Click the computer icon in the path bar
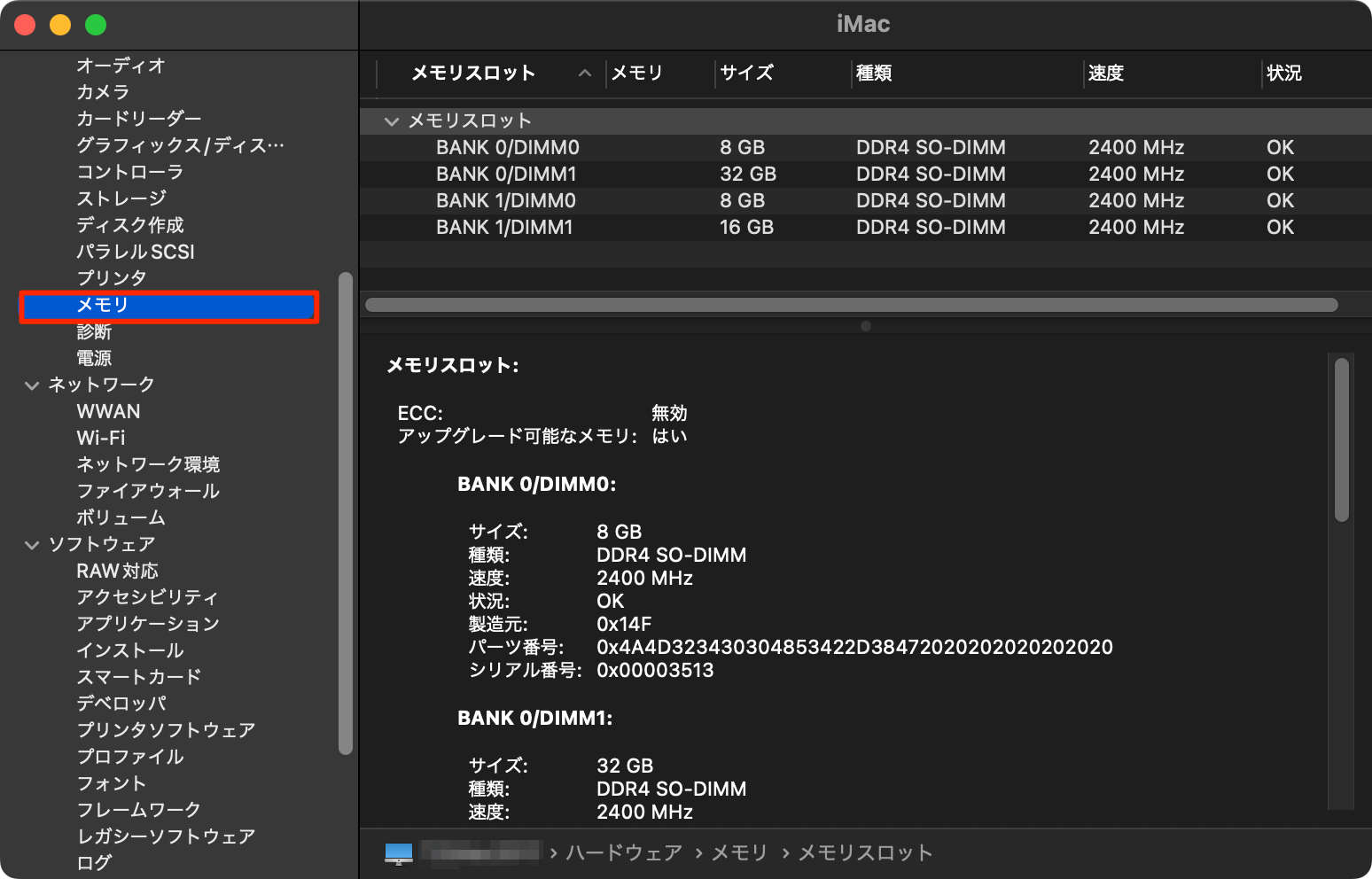 399,853
